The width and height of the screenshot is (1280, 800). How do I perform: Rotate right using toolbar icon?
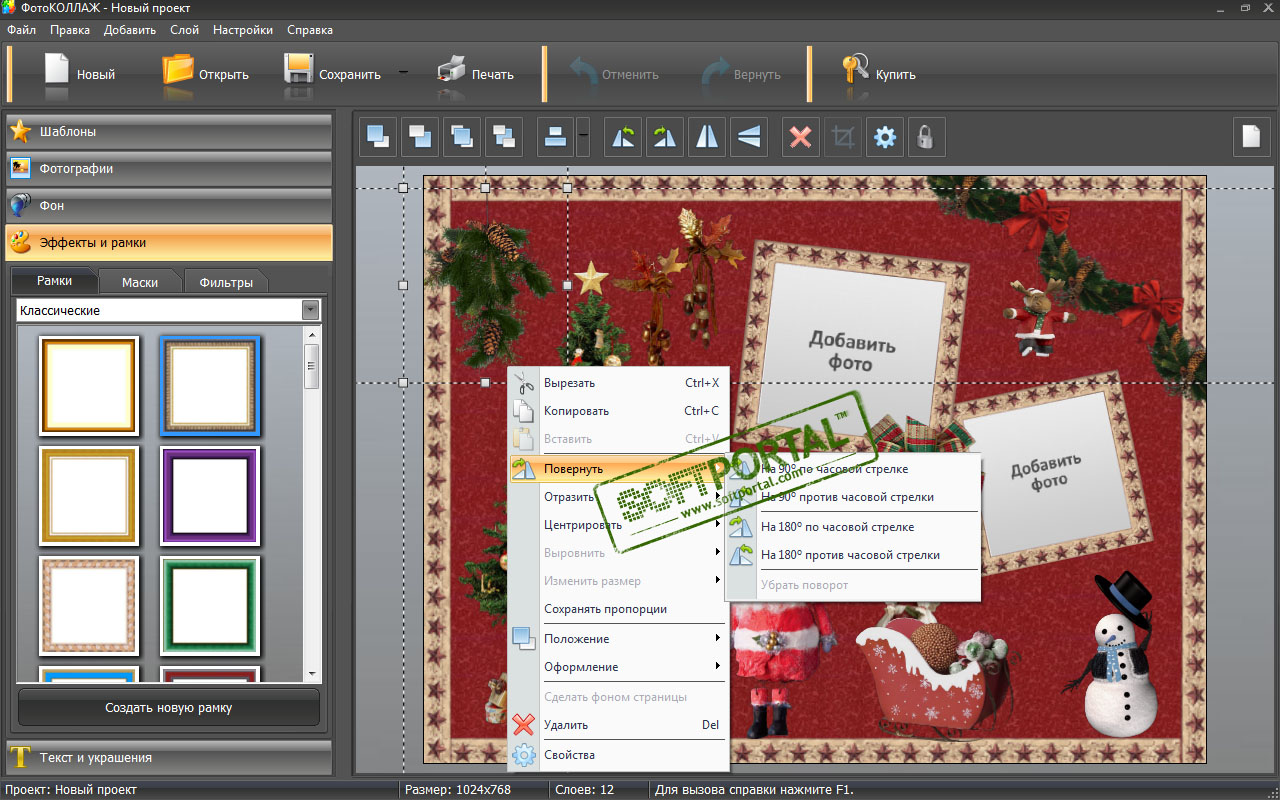(x=665, y=136)
